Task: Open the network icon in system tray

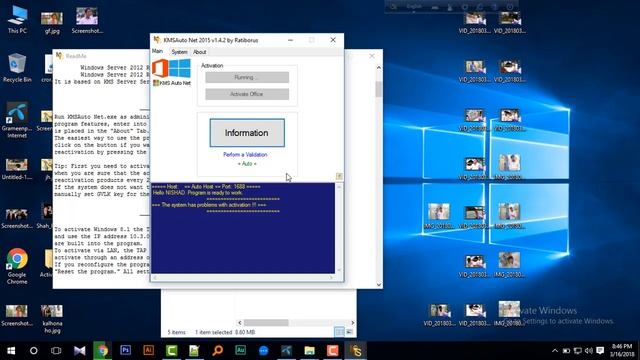Action: pyautogui.click(x=578, y=351)
